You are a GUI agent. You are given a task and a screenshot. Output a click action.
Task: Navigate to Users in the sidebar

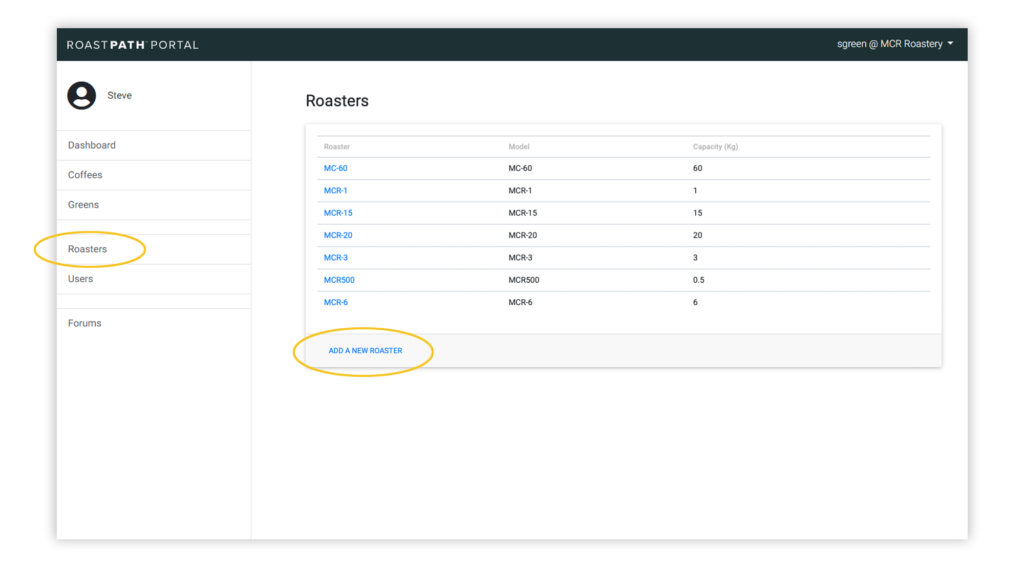pyautogui.click(x=80, y=279)
